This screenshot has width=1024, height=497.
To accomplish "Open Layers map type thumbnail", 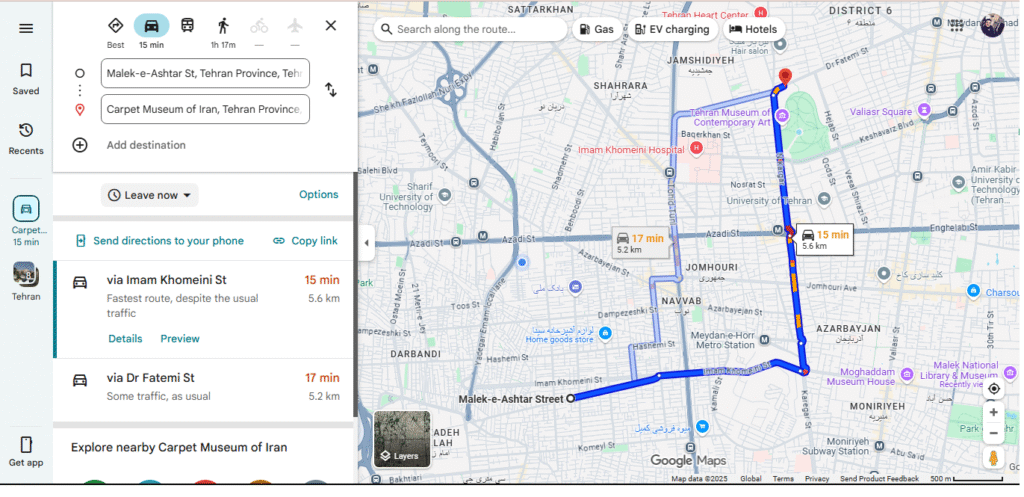I will (402, 439).
